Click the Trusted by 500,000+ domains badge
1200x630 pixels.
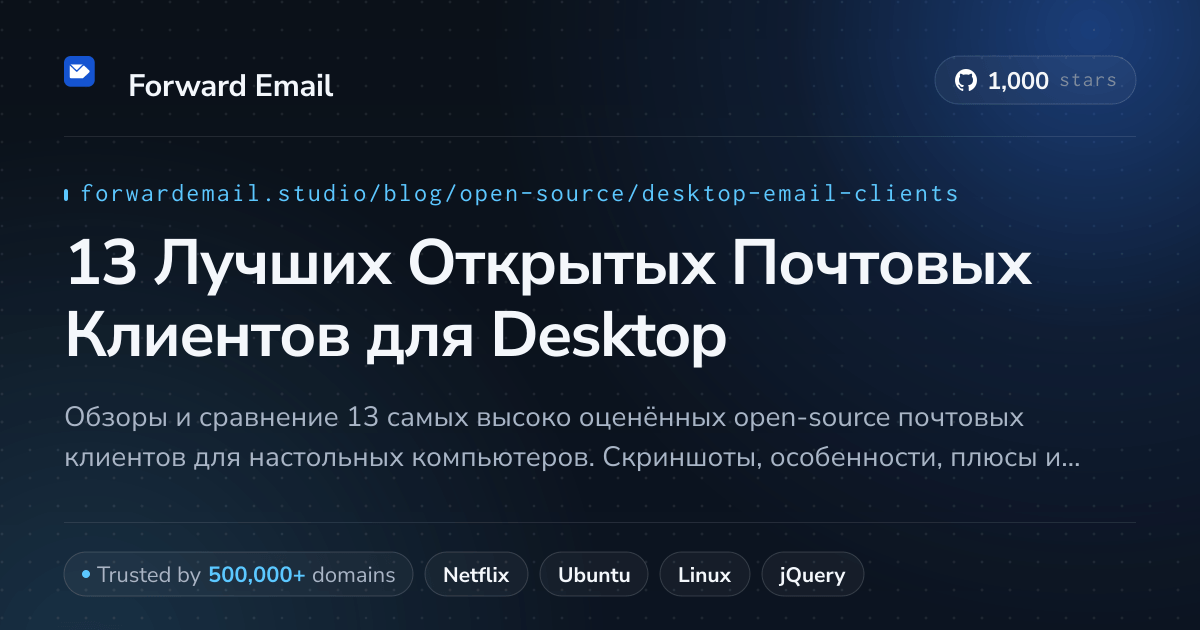pyautogui.click(x=238, y=575)
